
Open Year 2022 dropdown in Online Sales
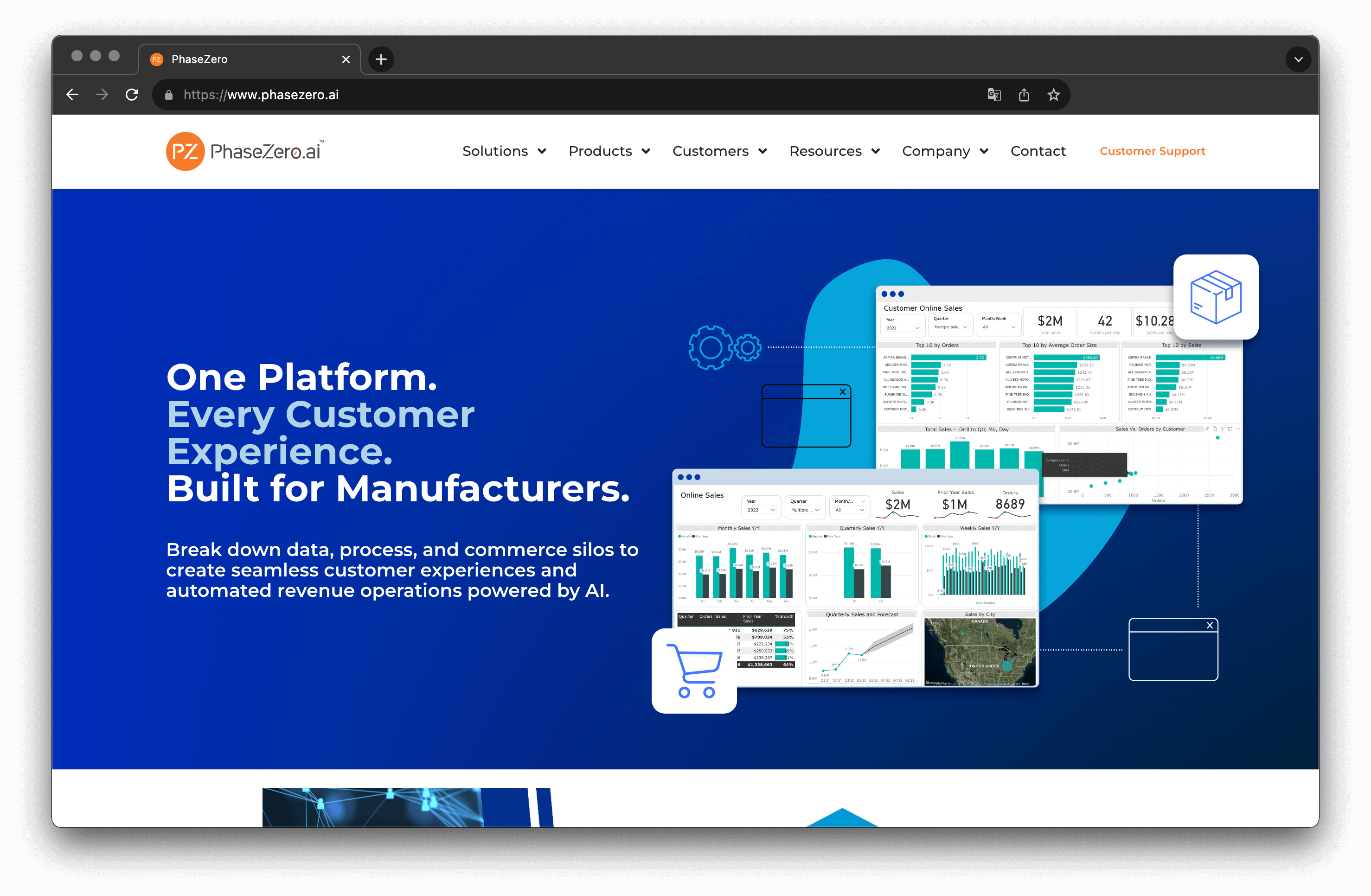point(761,510)
